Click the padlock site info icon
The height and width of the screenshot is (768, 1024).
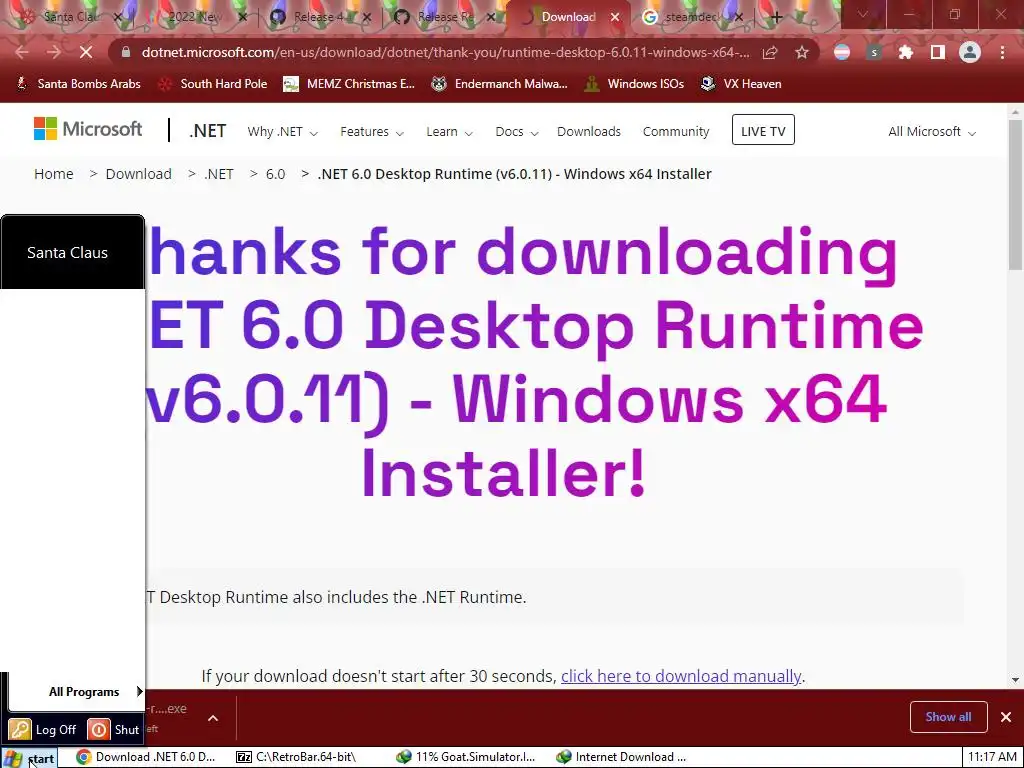pos(126,52)
